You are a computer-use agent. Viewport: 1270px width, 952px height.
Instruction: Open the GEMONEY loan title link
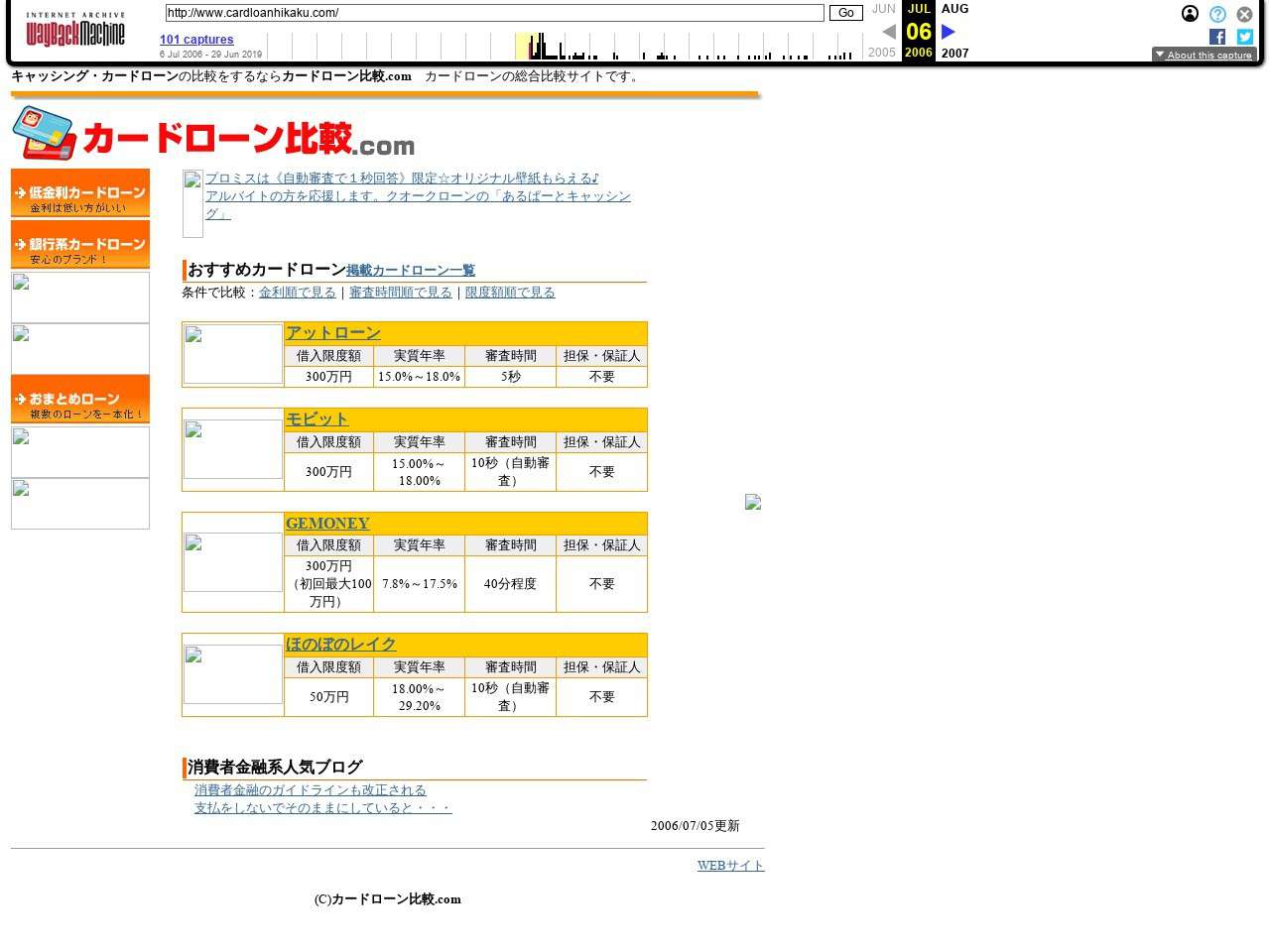click(327, 524)
